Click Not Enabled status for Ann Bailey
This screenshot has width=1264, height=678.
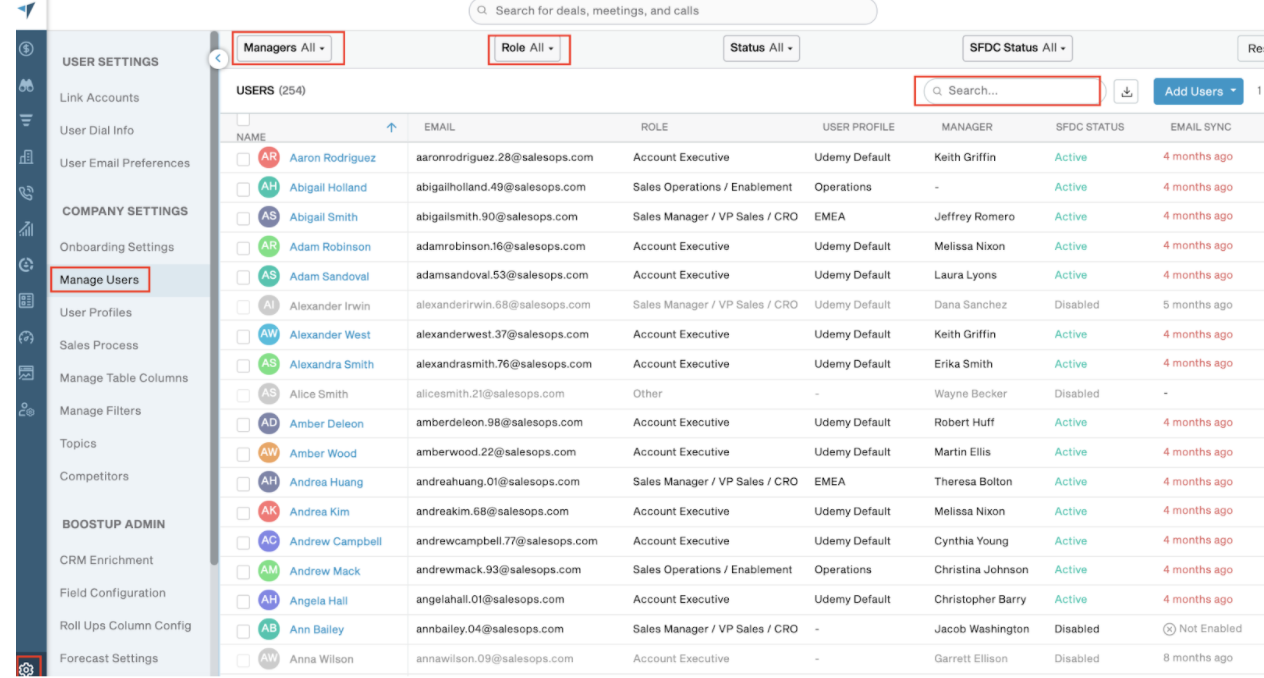pos(1202,629)
